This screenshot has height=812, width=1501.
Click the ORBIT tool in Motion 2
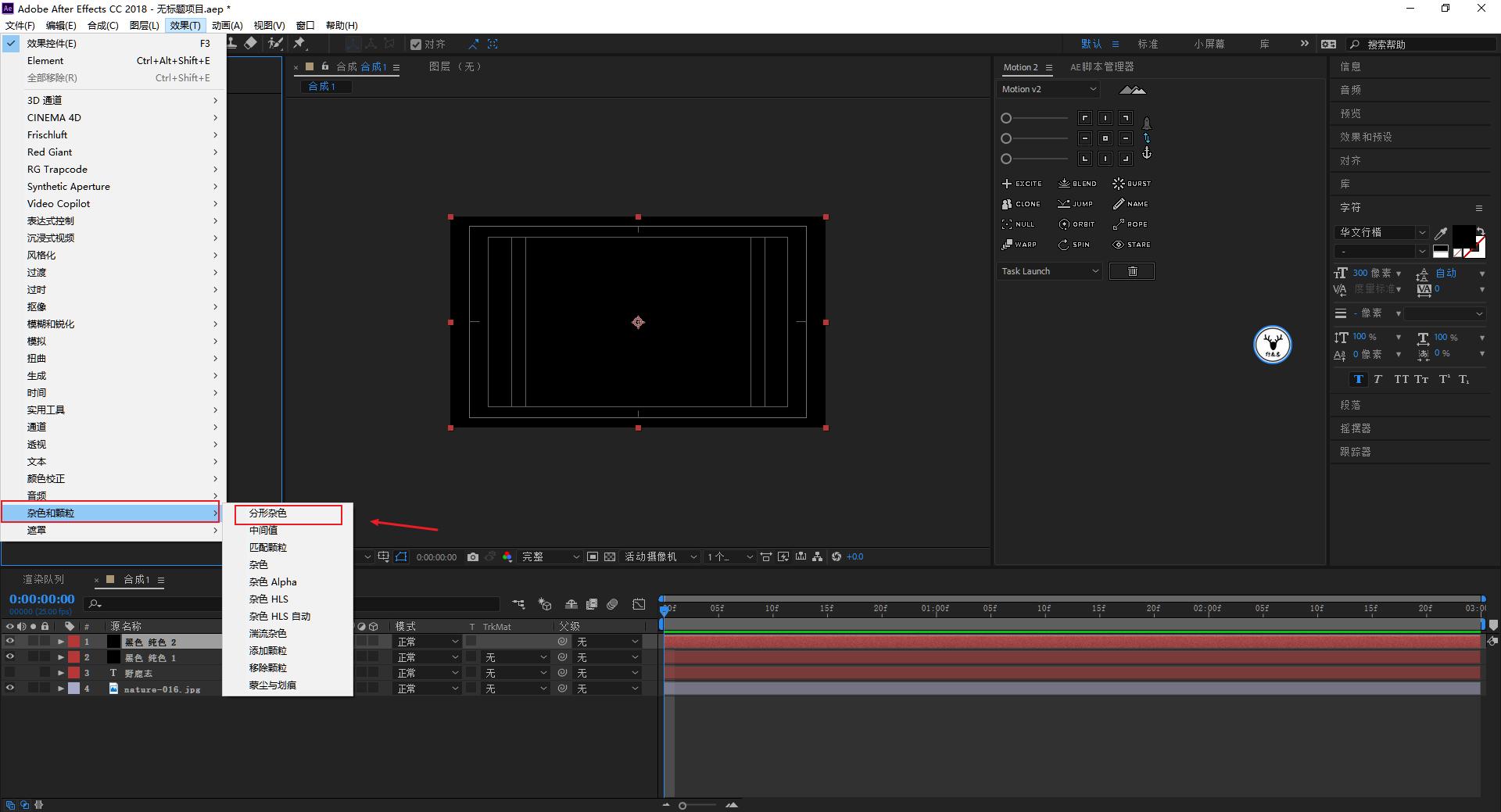(1076, 224)
